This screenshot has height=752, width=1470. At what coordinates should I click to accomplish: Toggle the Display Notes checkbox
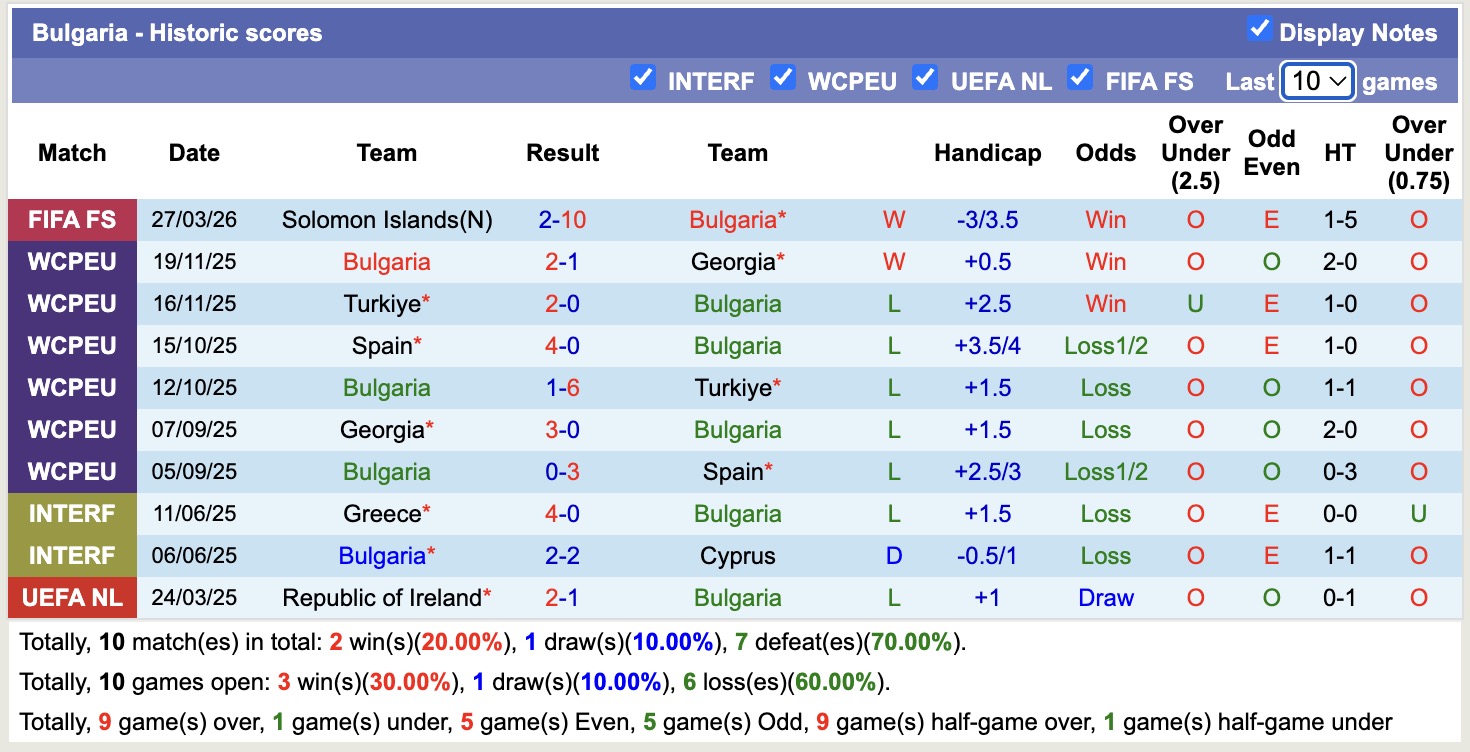pyautogui.click(x=1259, y=30)
